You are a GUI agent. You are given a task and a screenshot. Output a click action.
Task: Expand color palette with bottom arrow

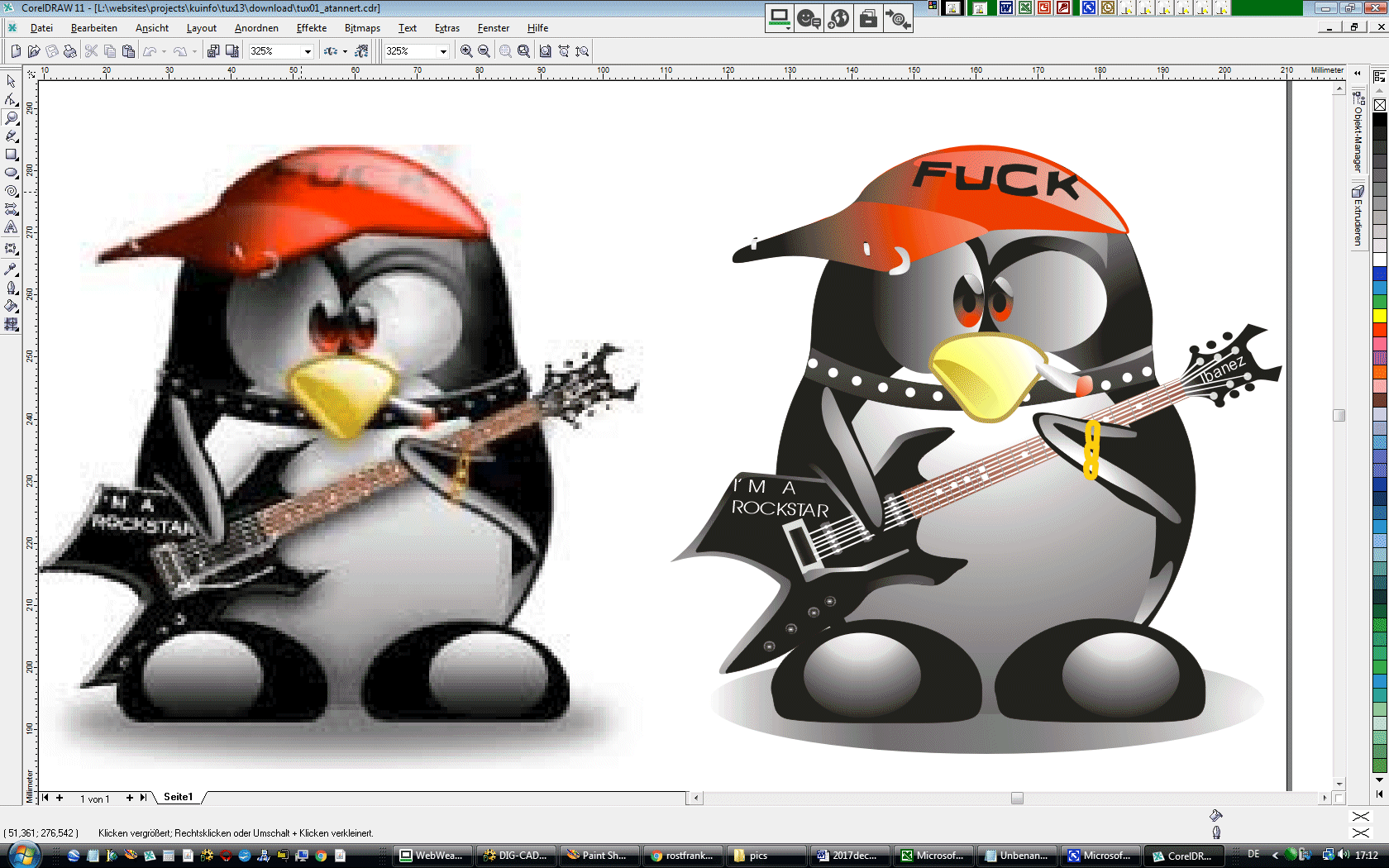click(x=1379, y=794)
